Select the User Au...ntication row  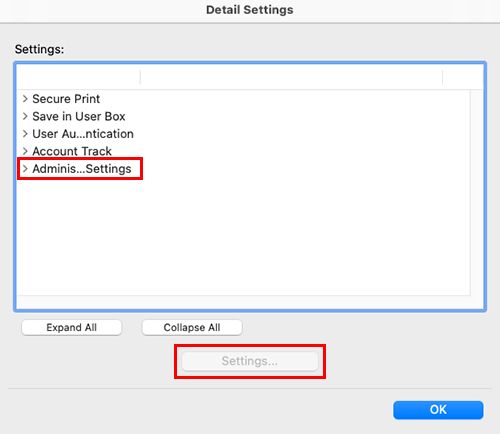pyautogui.click(x=243, y=134)
